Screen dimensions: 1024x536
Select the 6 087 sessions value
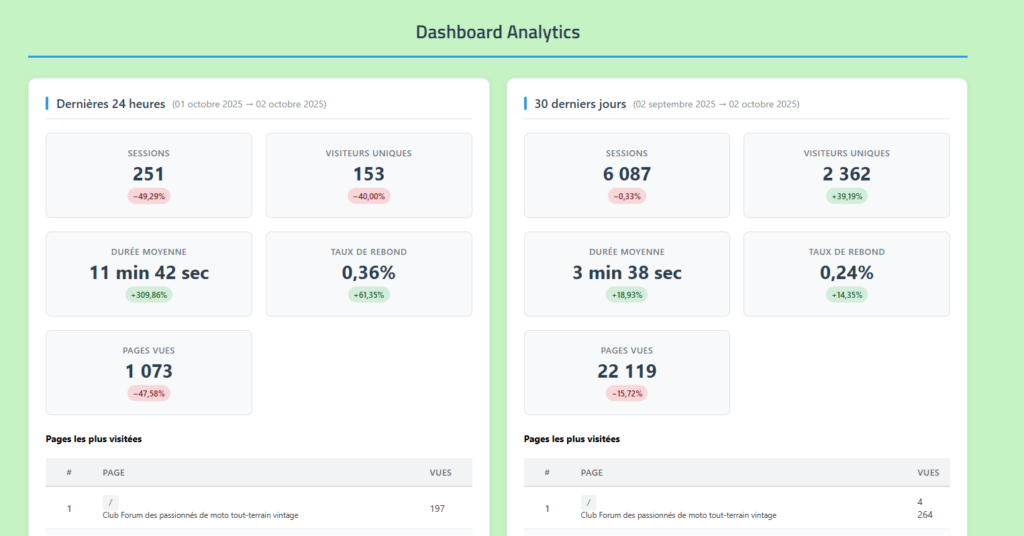pos(627,174)
